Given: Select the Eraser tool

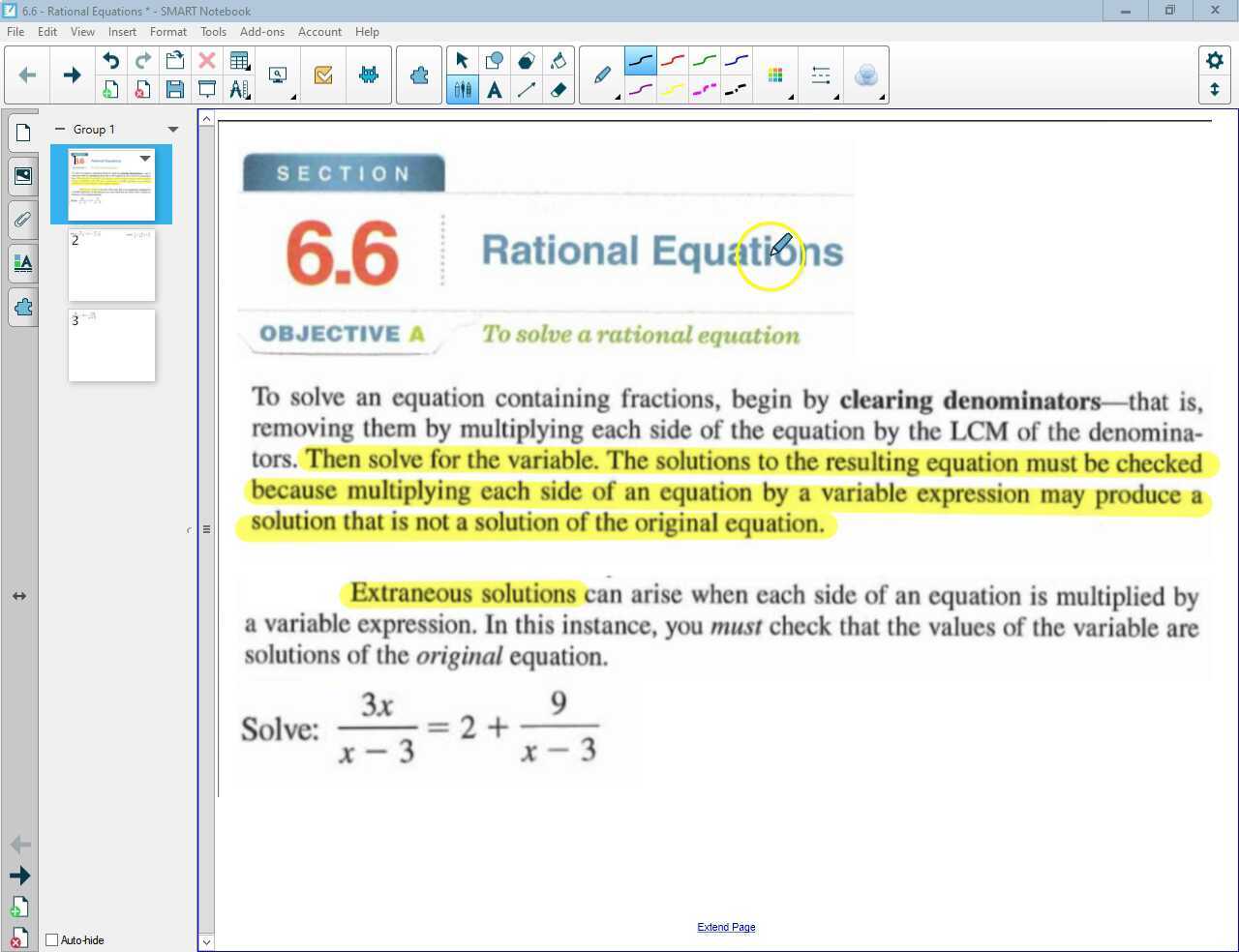Looking at the screenshot, I should tap(559, 89).
